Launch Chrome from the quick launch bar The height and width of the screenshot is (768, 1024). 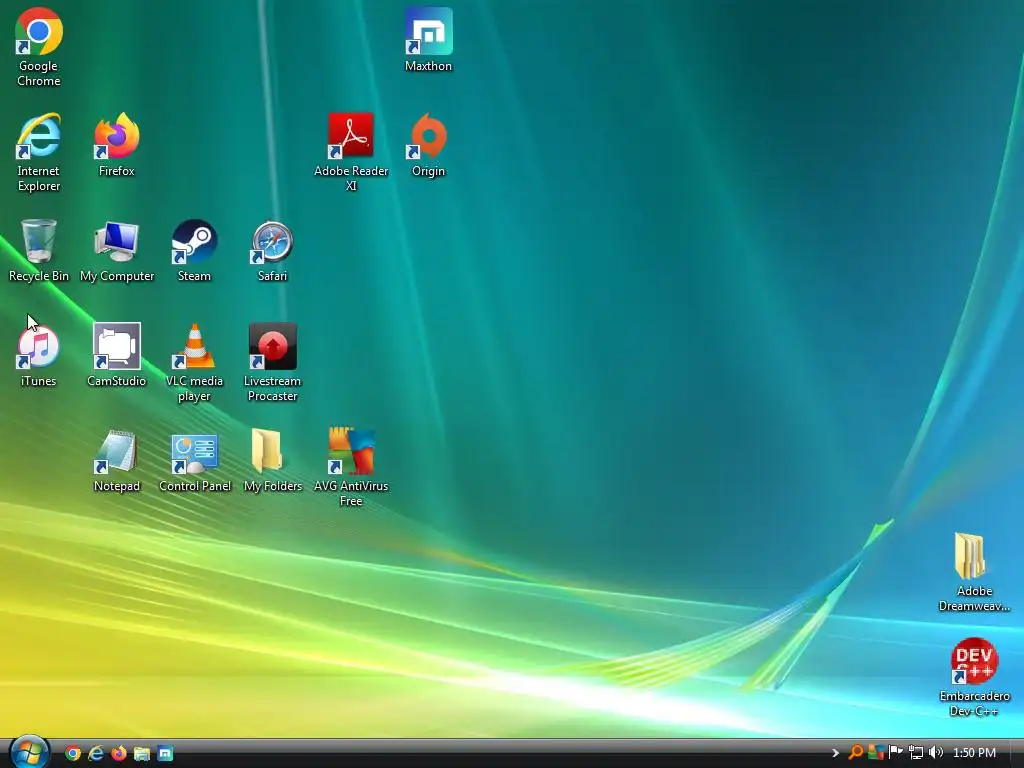click(73, 753)
